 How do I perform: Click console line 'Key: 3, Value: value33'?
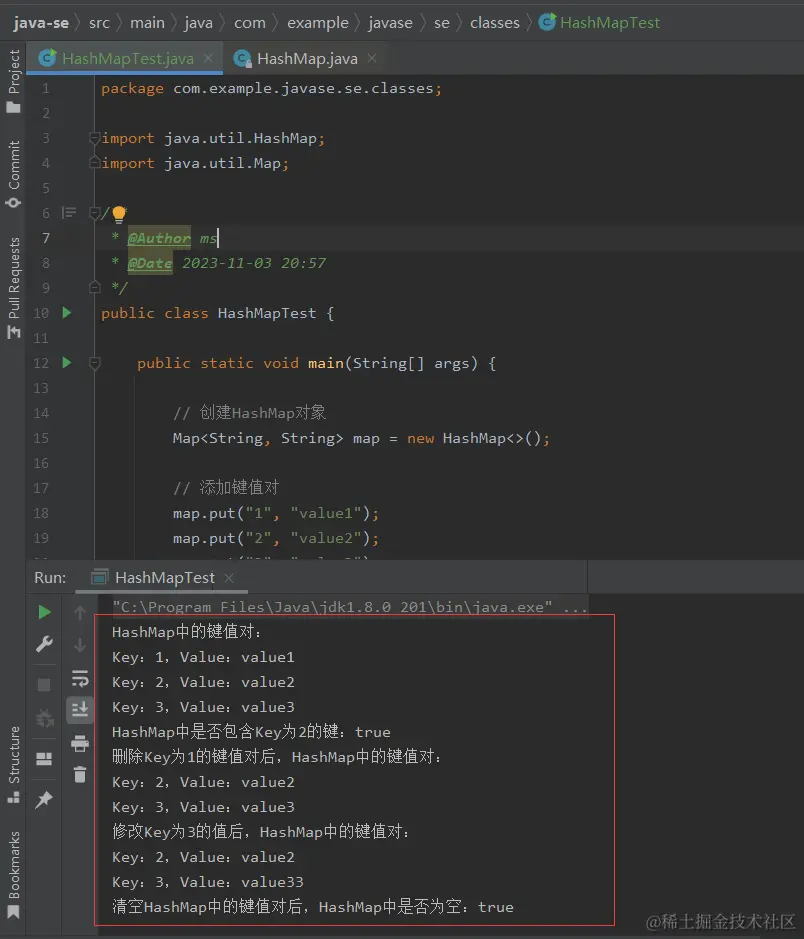pos(207,882)
